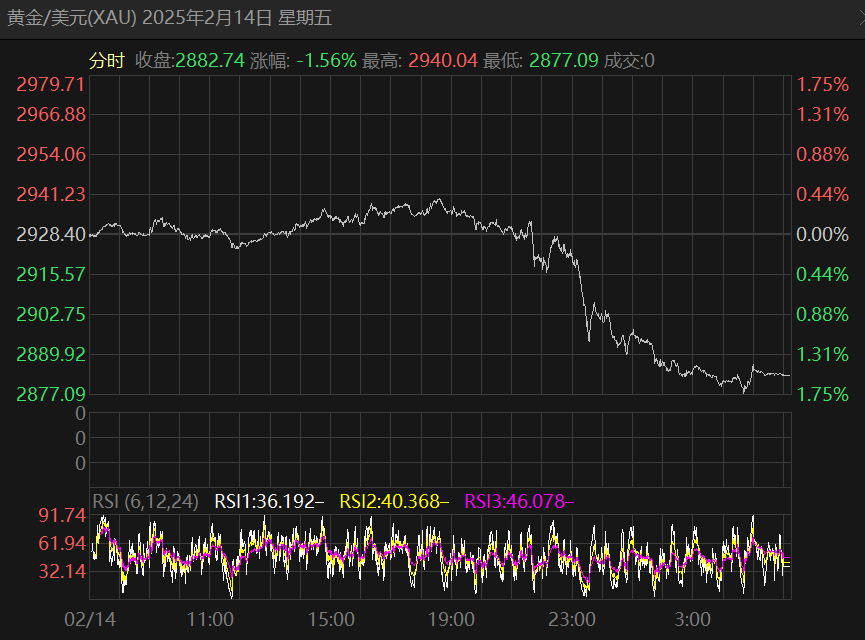Click the 02/14 date axis label
Screen dimensions: 865x640
[90, 619]
